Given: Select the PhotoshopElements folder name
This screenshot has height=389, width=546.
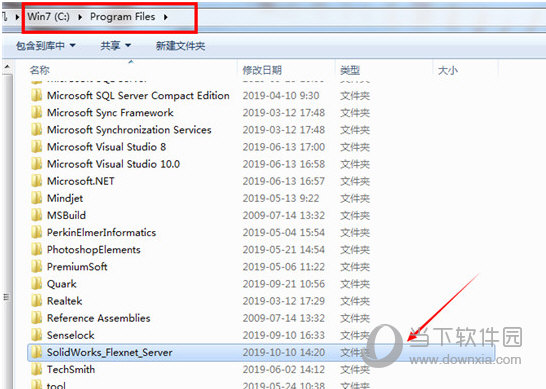Looking at the screenshot, I should coord(94,249).
